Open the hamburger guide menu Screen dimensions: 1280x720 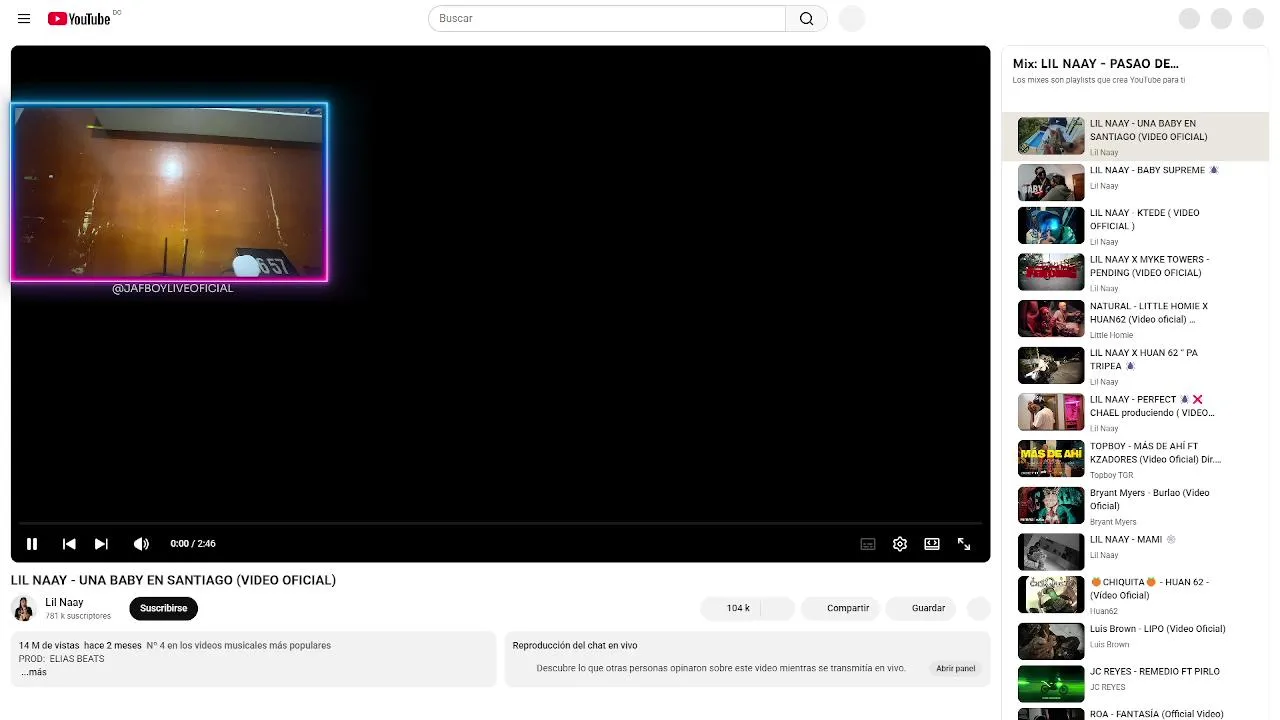24,18
